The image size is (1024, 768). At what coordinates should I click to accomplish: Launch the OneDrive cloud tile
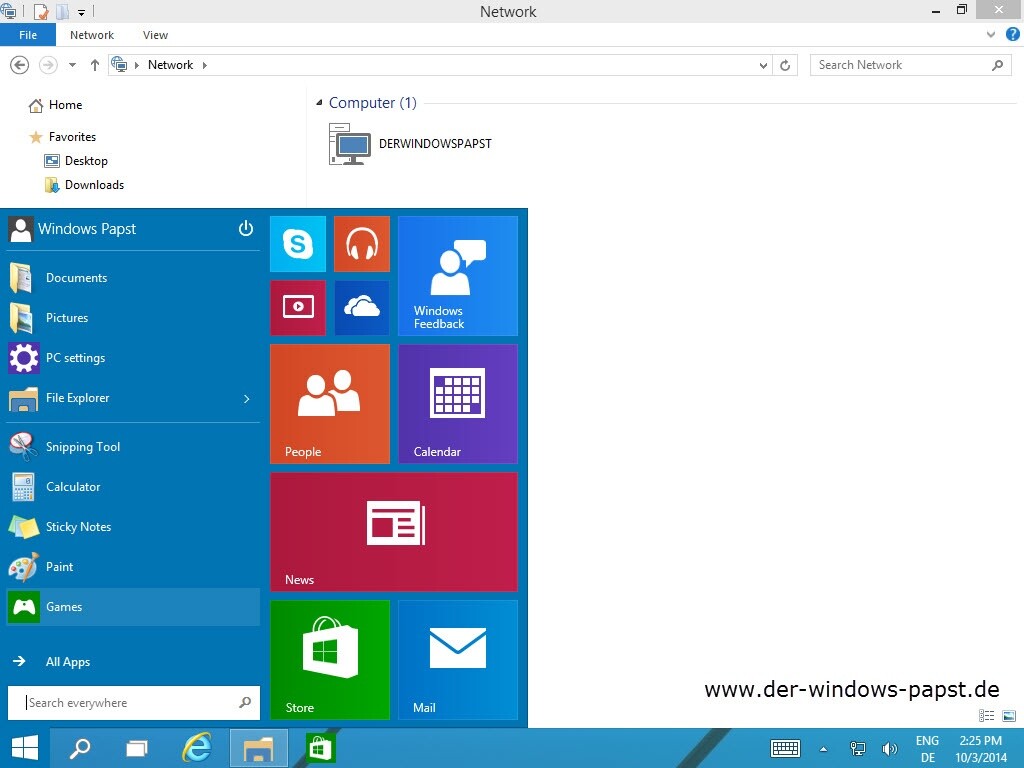pyautogui.click(x=361, y=308)
